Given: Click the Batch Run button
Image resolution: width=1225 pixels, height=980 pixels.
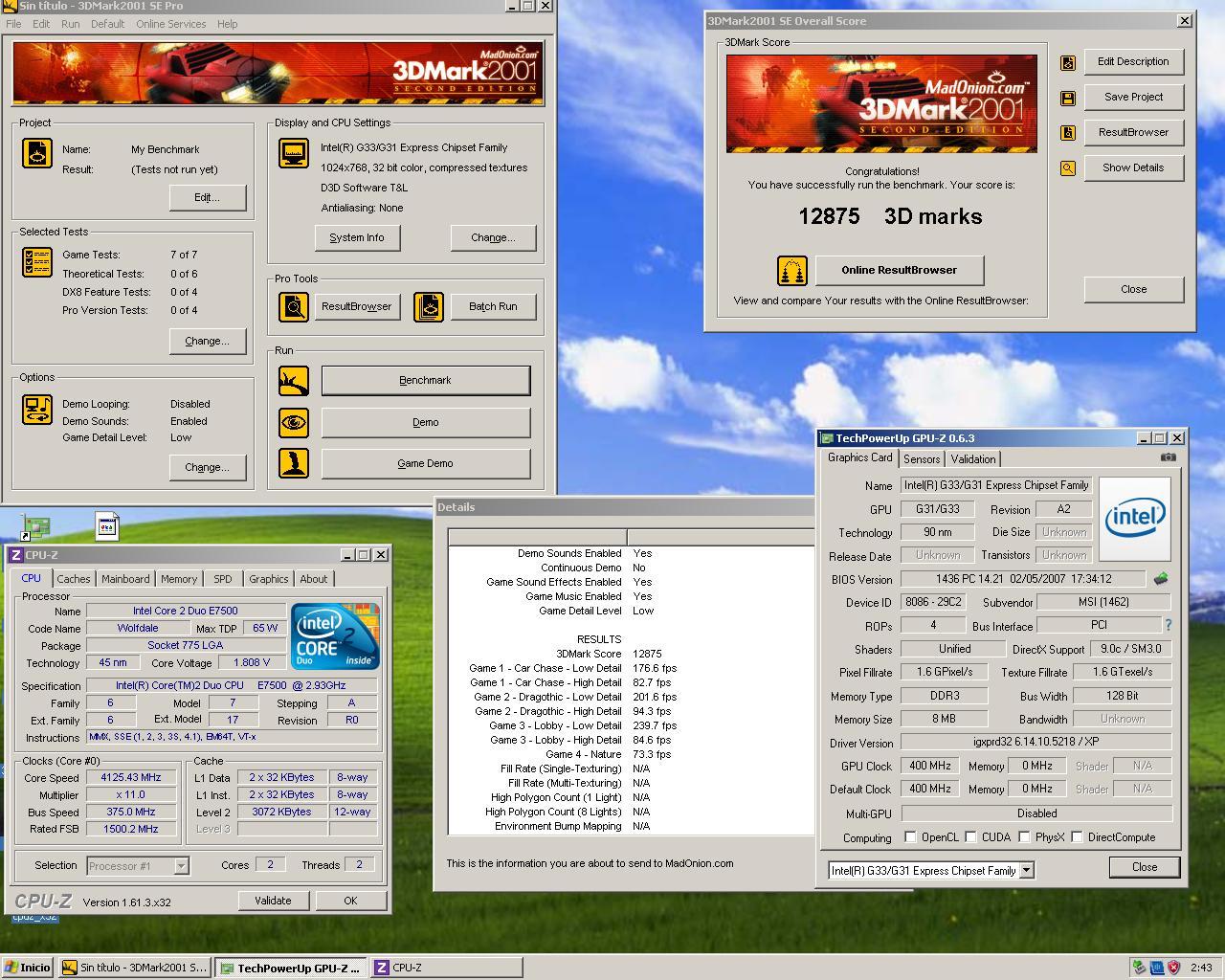Looking at the screenshot, I should pyautogui.click(x=493, y=306).
